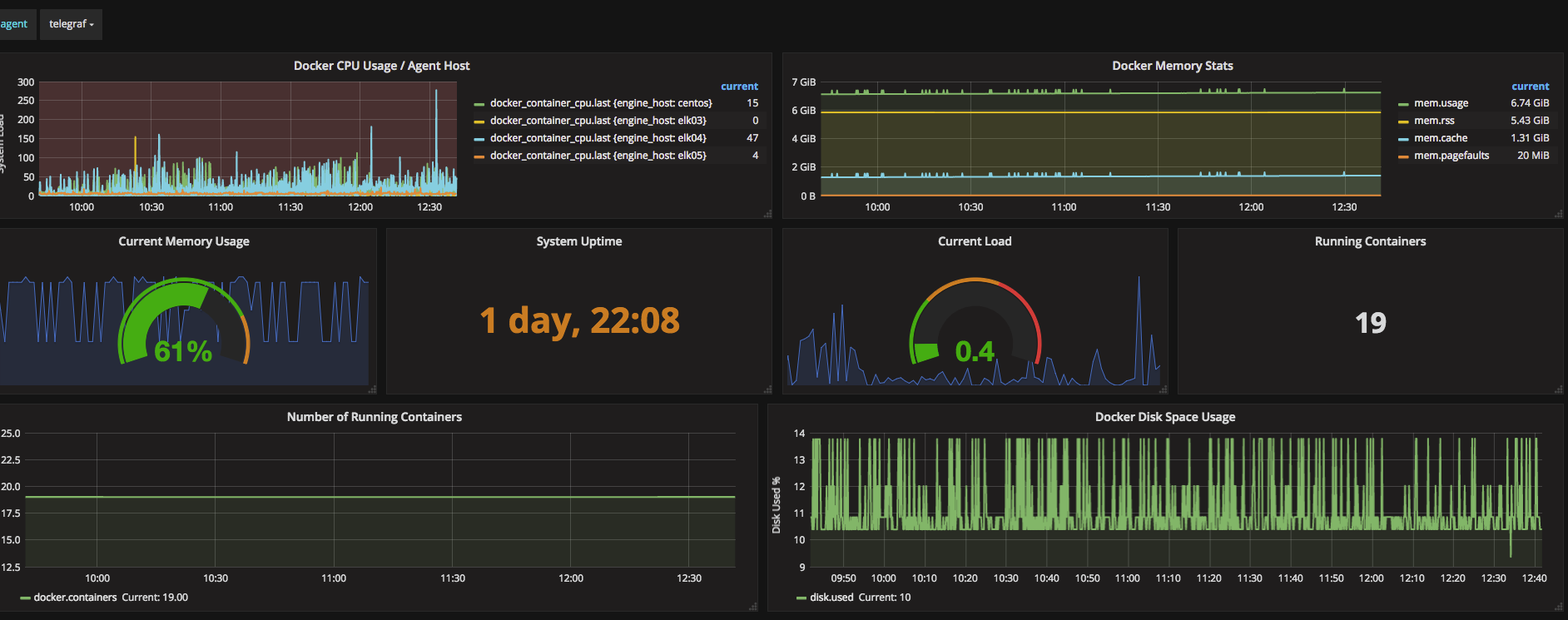This screenshot has height=620, width=1568.
Task: Open Current Load panel title menu
Action: click(975, 241)
